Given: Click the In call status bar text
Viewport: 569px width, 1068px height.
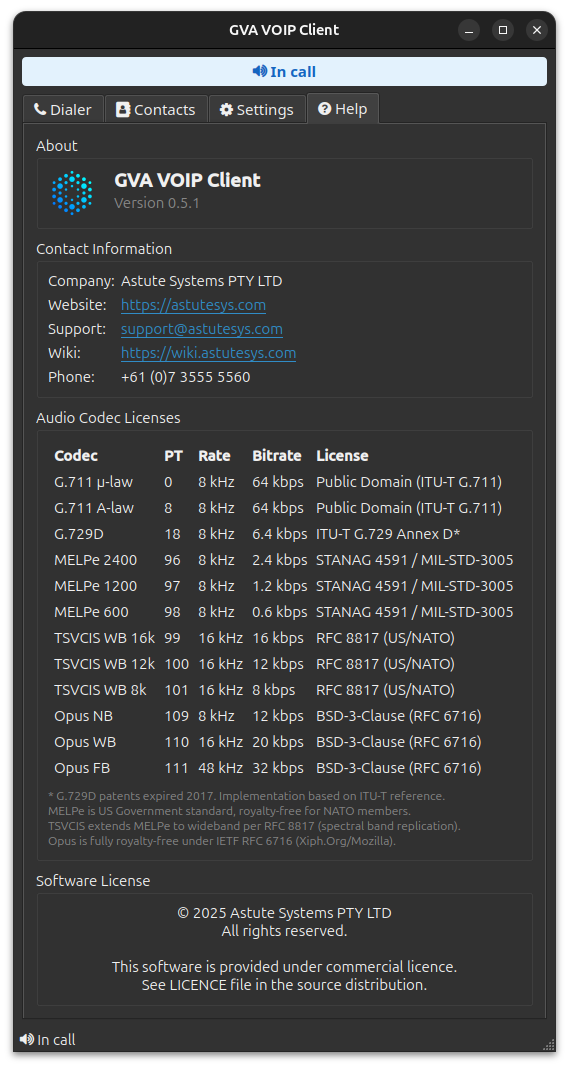Looking at the screenshot, I should (x=56, y=1040).
